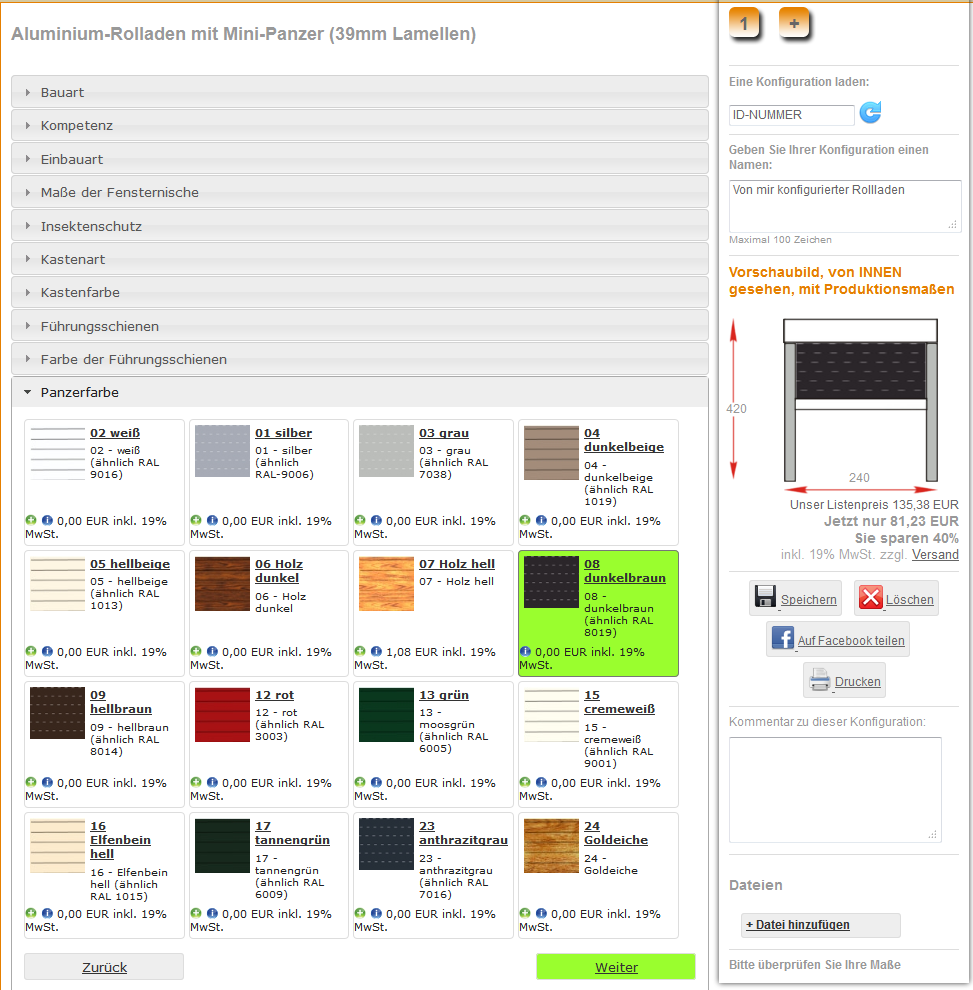
Task: Add a new configuration with plus tab
Action: [x=794, y=24]
